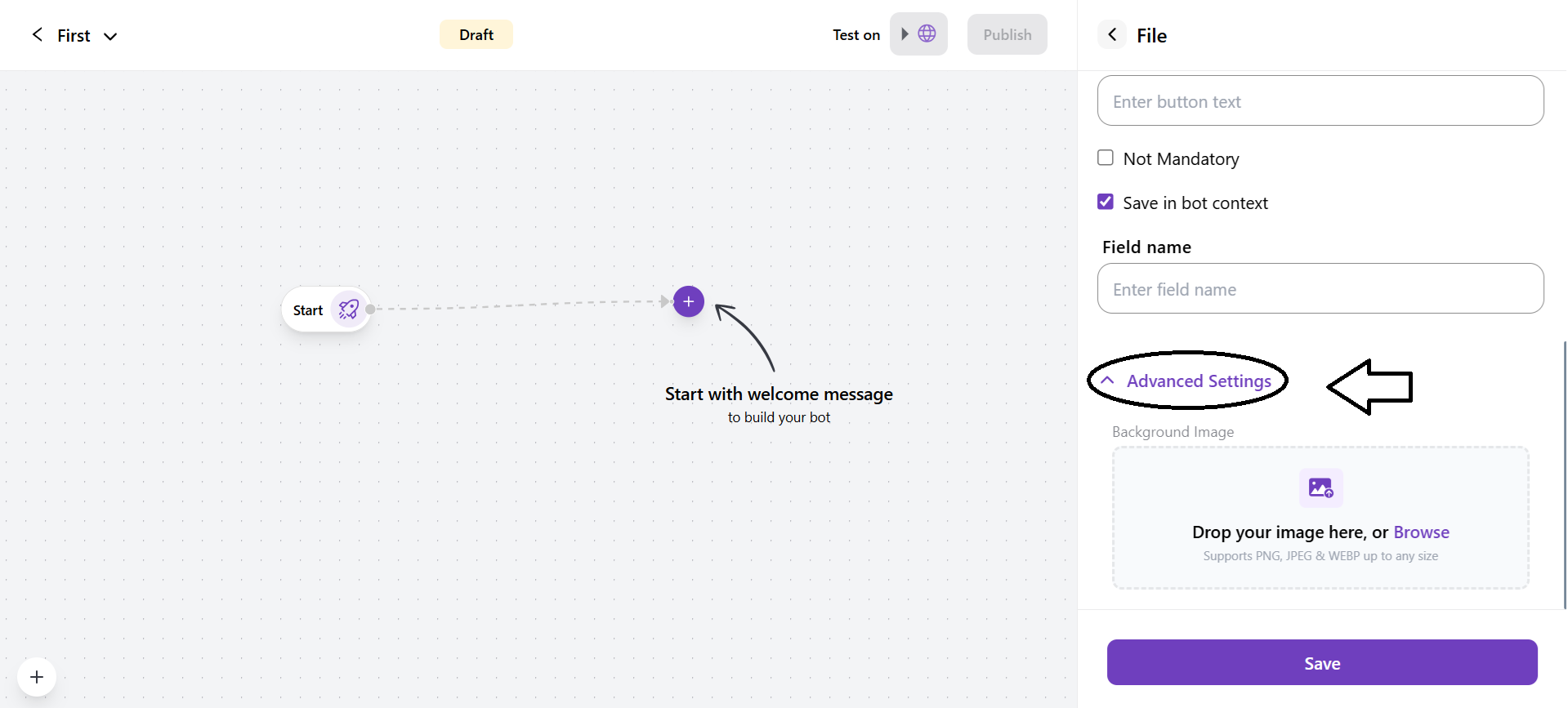This screenshot has width=1568, height=708.
Task: Click the back arrow next to First
Action: 37,34
